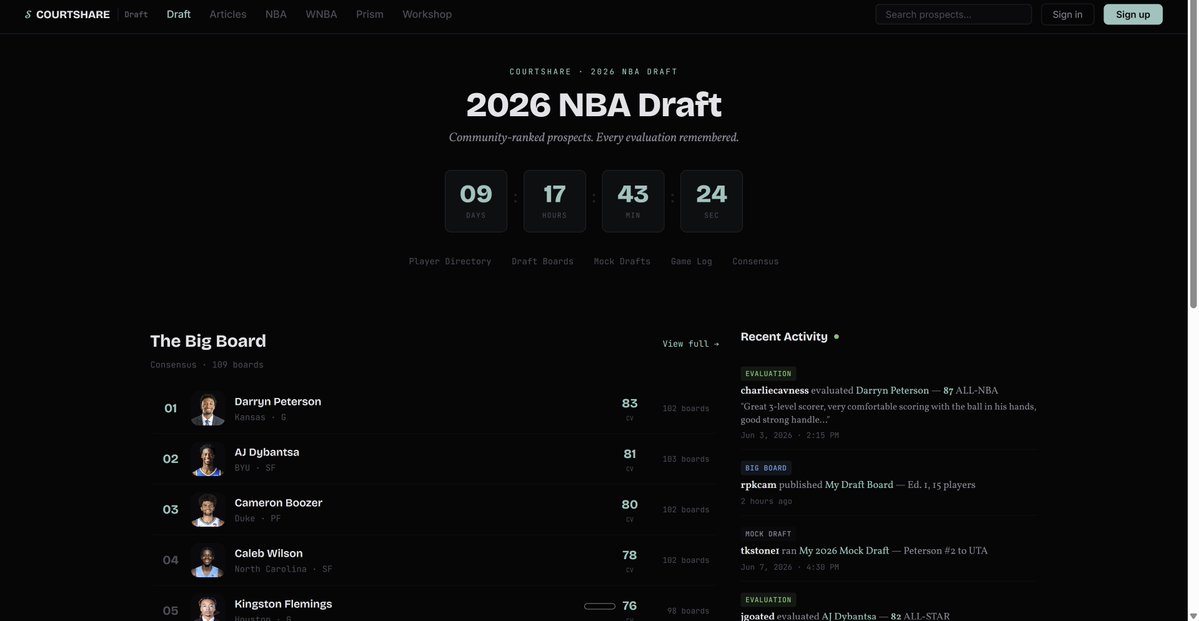Click charliecavness username in activity
The width and height of the screenshot is (1199, 621).
click(774, 391)
